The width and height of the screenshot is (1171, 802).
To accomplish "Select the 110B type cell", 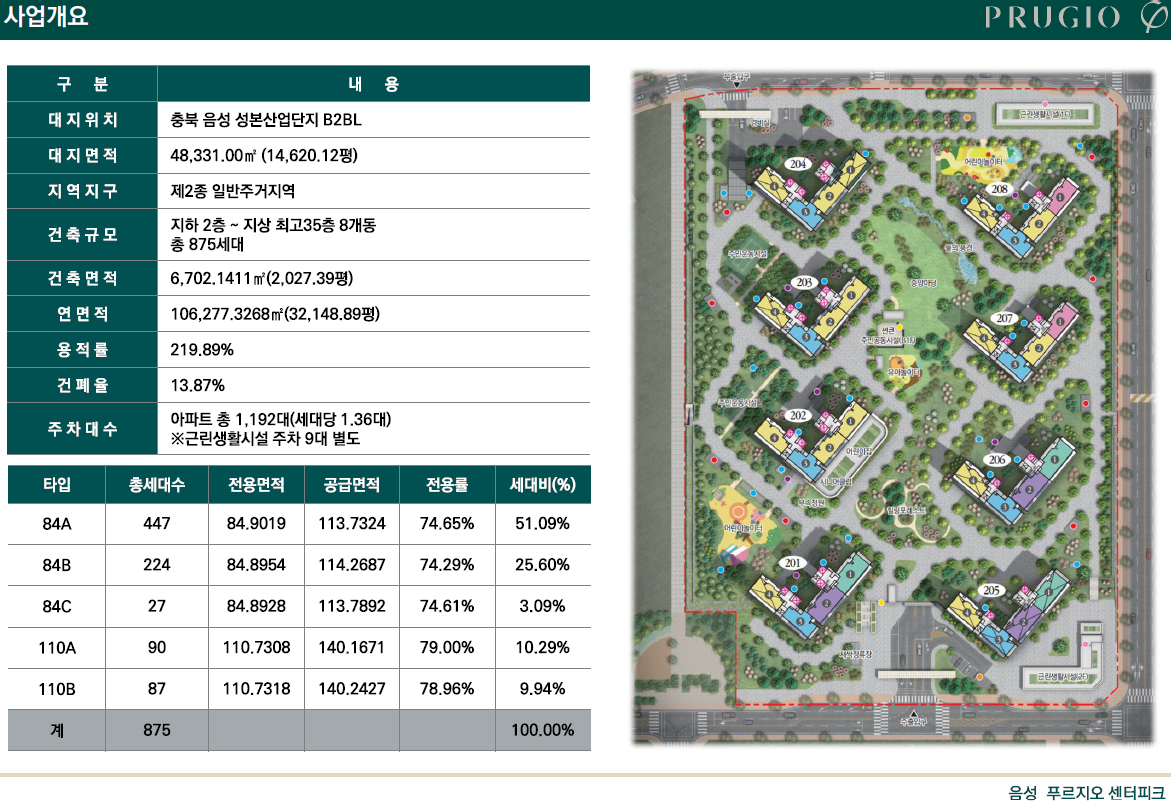I will click(x=57, y=688).
